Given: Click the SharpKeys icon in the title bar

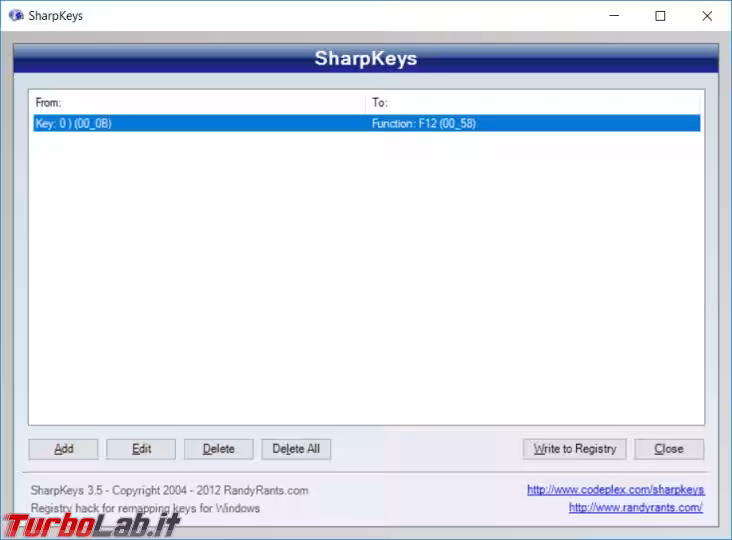Looking at the screenshot, I should (16, 16).
